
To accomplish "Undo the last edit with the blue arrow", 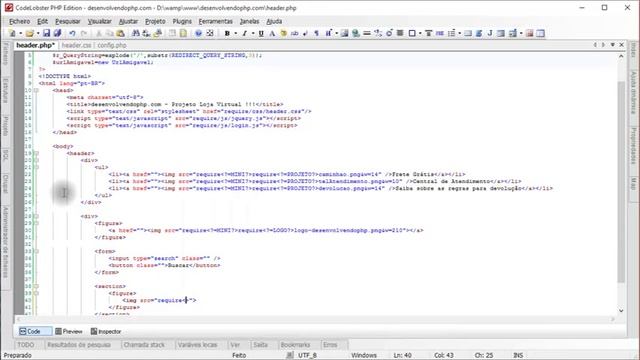I will coord(72,33).
